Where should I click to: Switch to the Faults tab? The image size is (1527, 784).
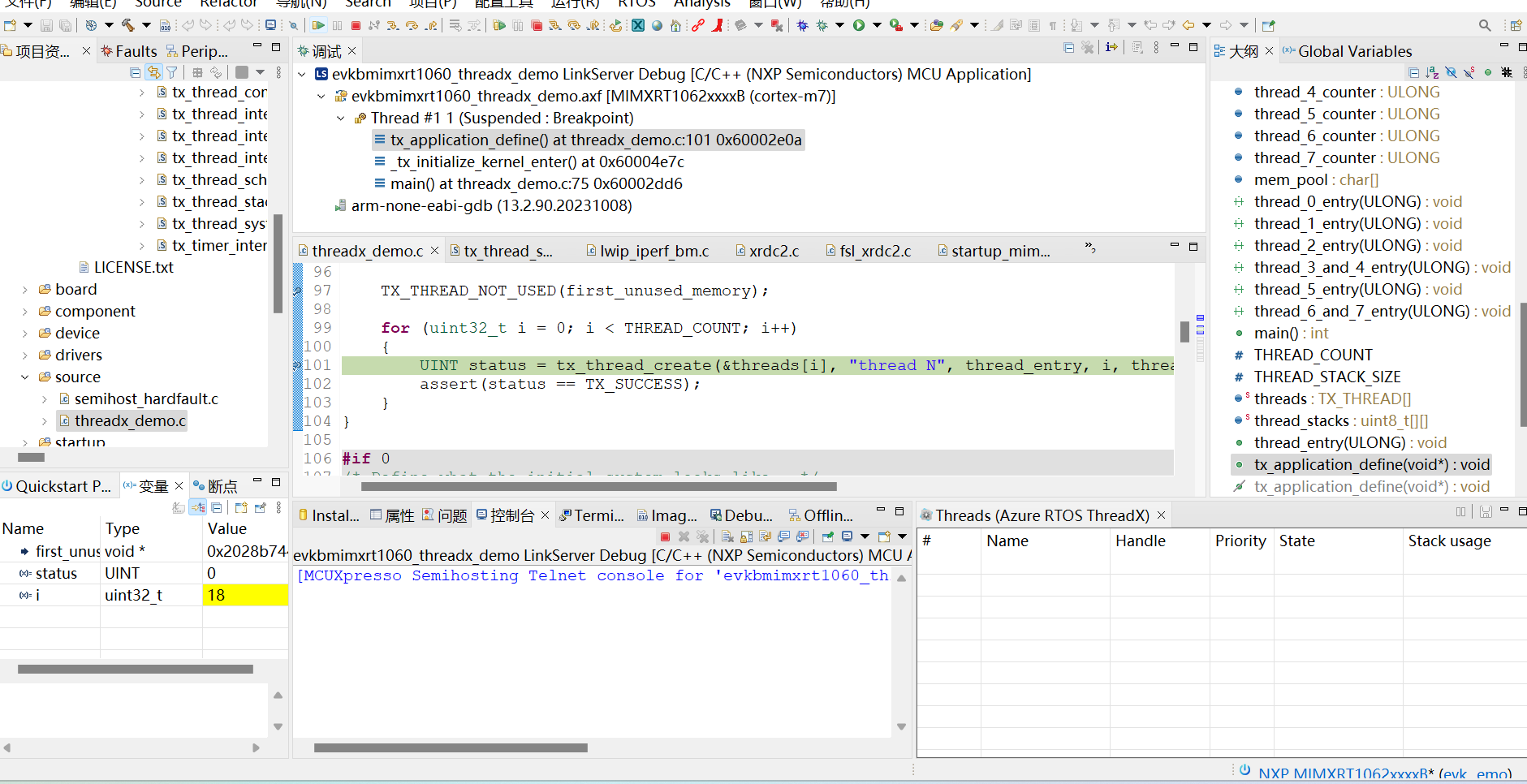(129, 51)
